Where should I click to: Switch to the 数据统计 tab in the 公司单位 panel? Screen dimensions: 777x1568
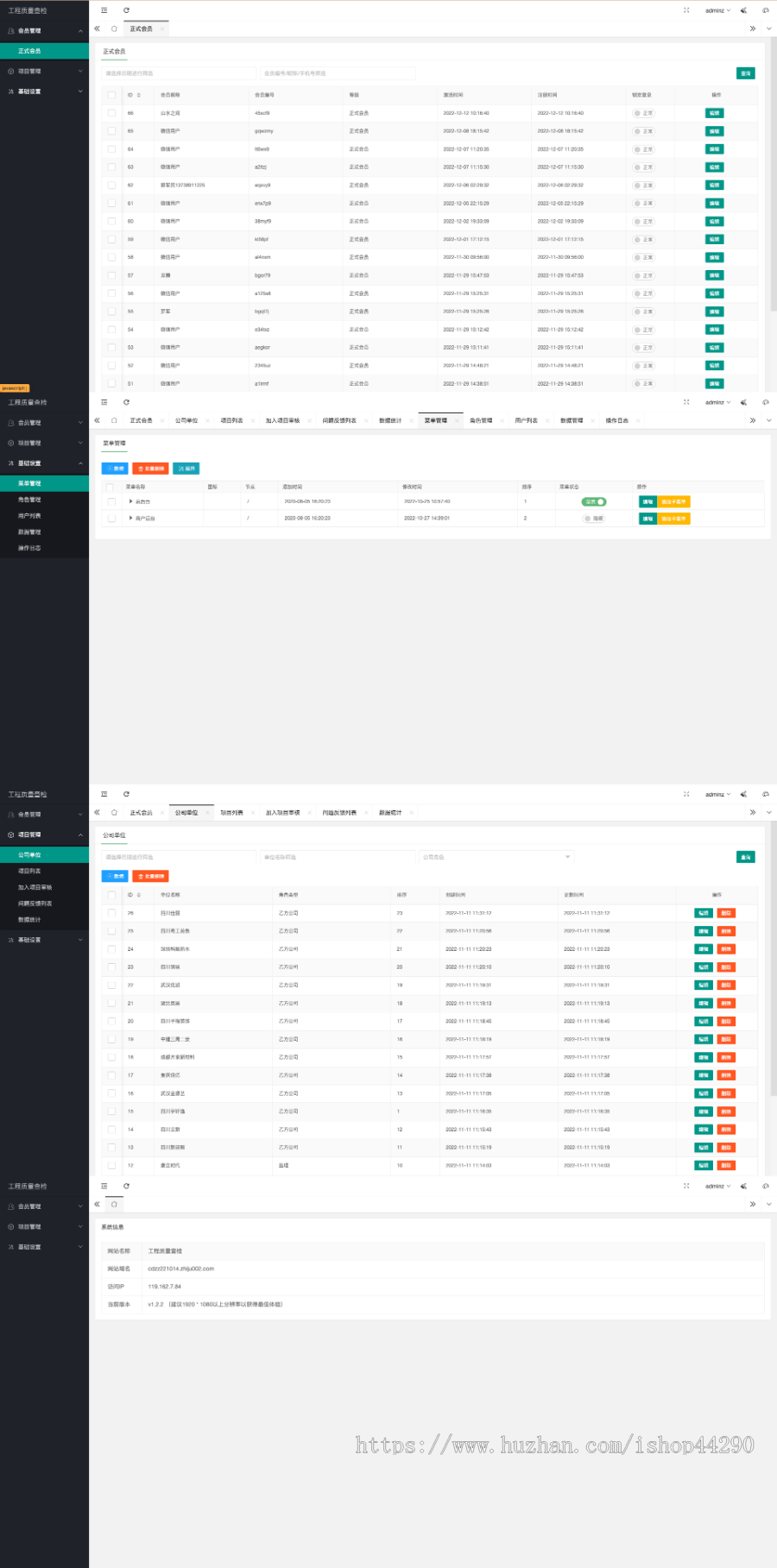[x=390, y=812]
